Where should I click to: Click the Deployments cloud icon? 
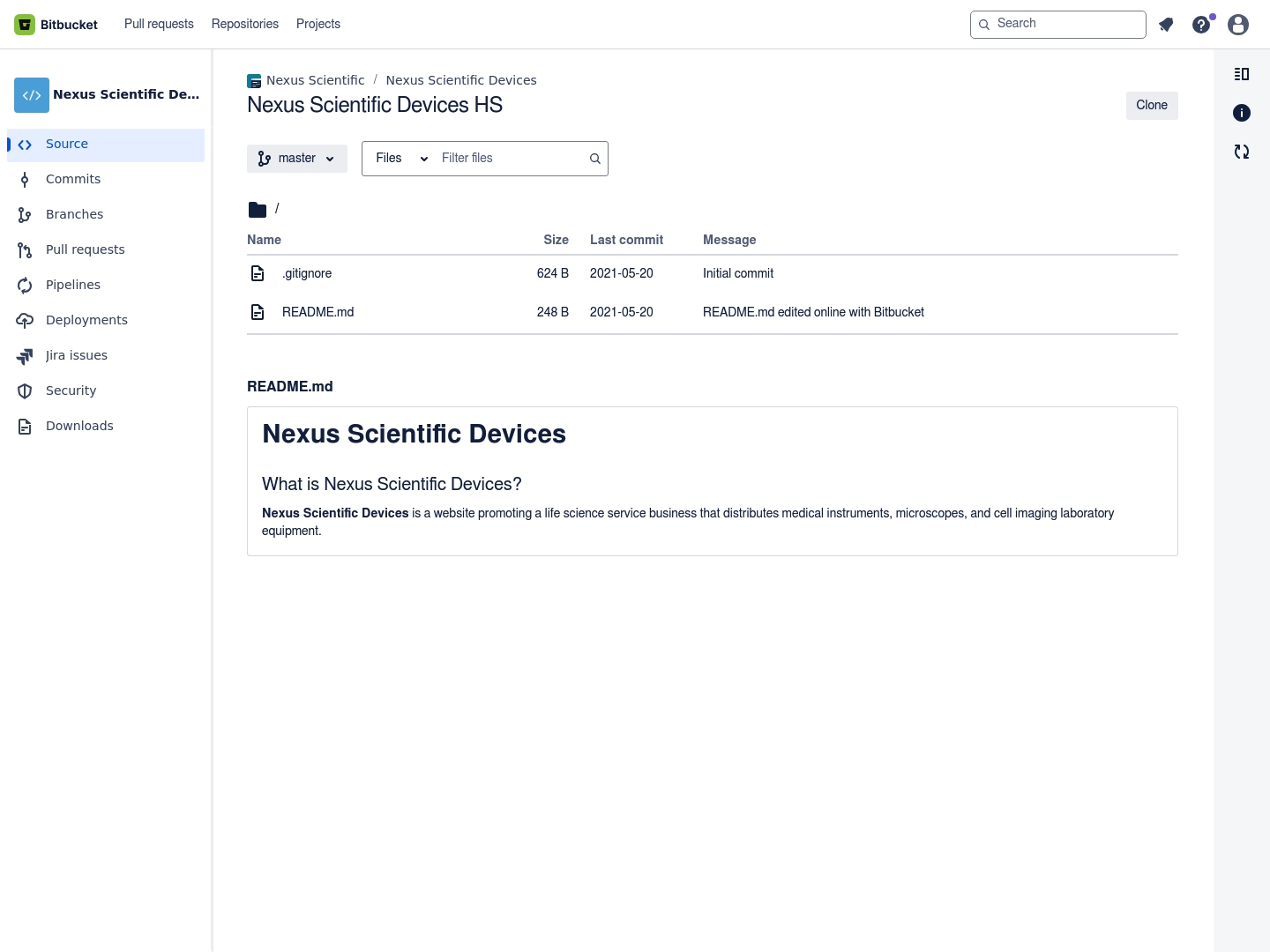(25, 321)
